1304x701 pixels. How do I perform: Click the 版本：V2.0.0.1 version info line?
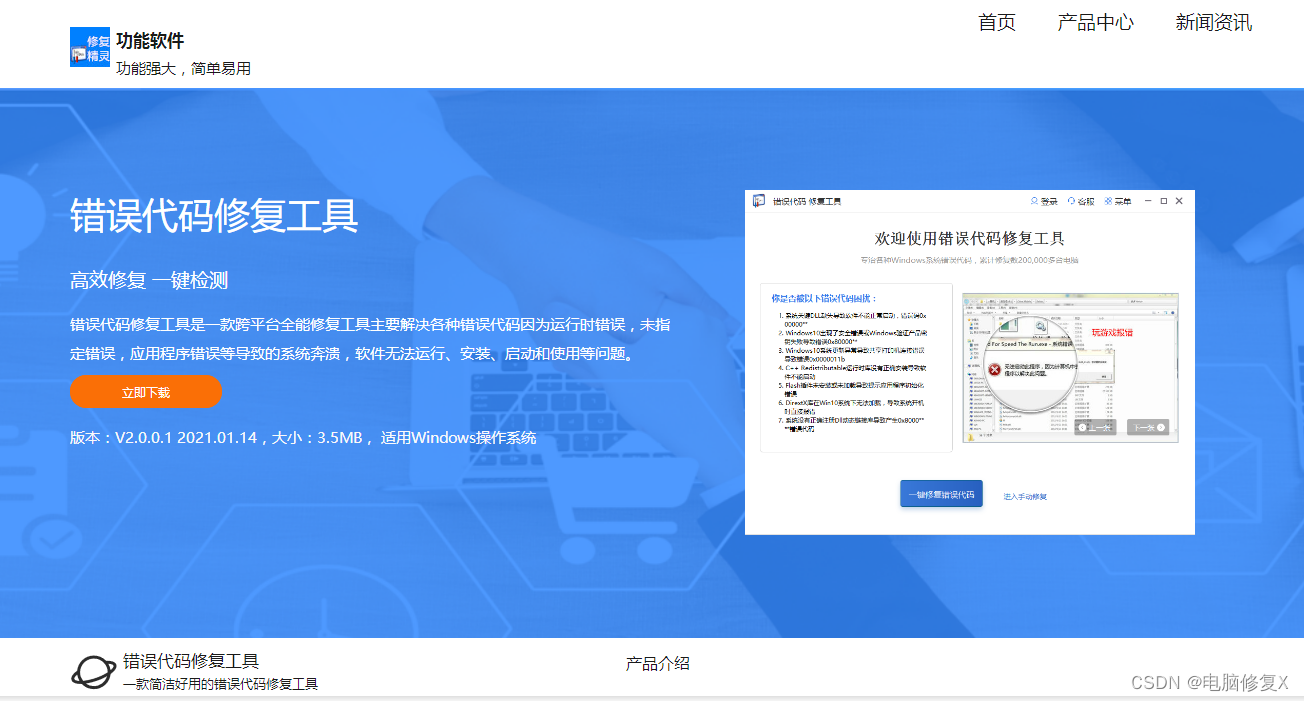click(x=303, y=438)
